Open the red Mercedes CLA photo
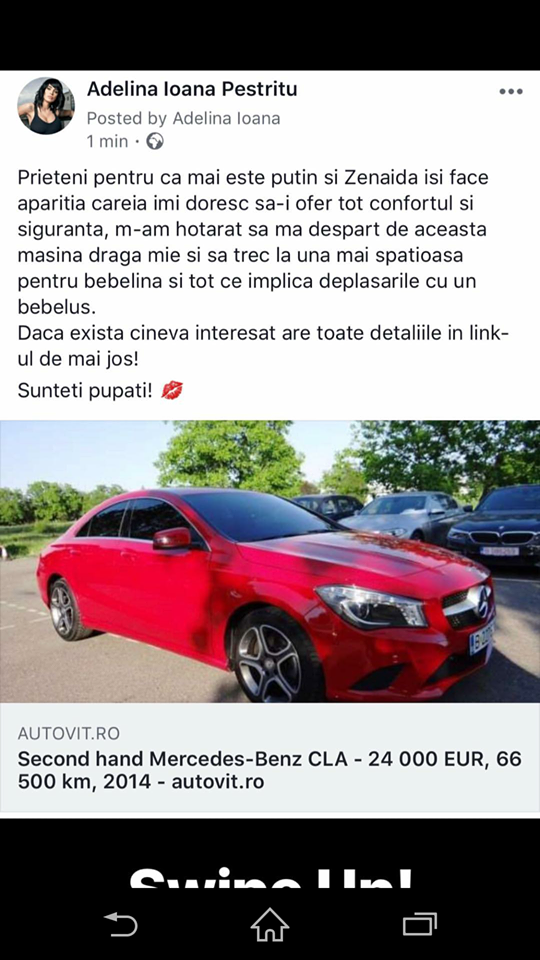 [270, 561]
